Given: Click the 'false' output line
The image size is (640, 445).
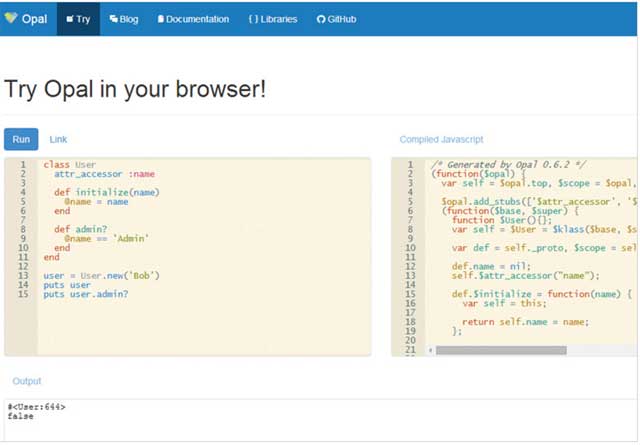Looking at the screenshot, I should coord(20,416).
